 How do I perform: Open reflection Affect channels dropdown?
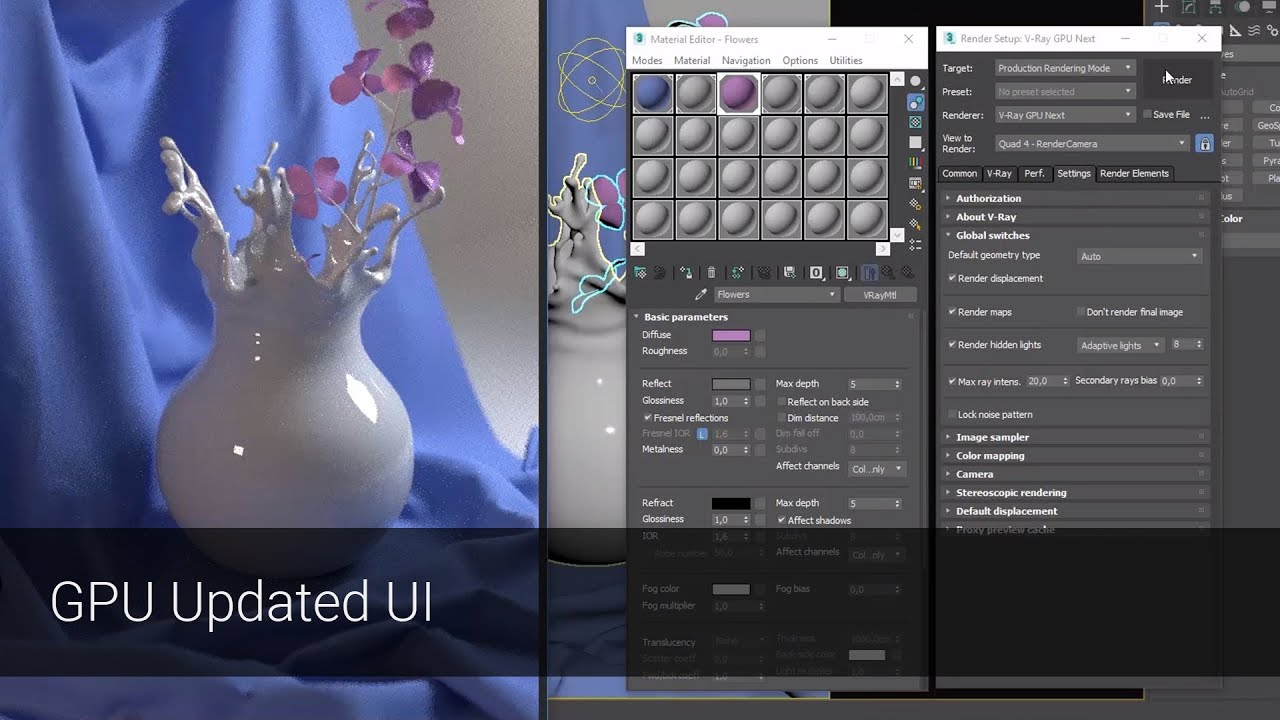[877, 469]
